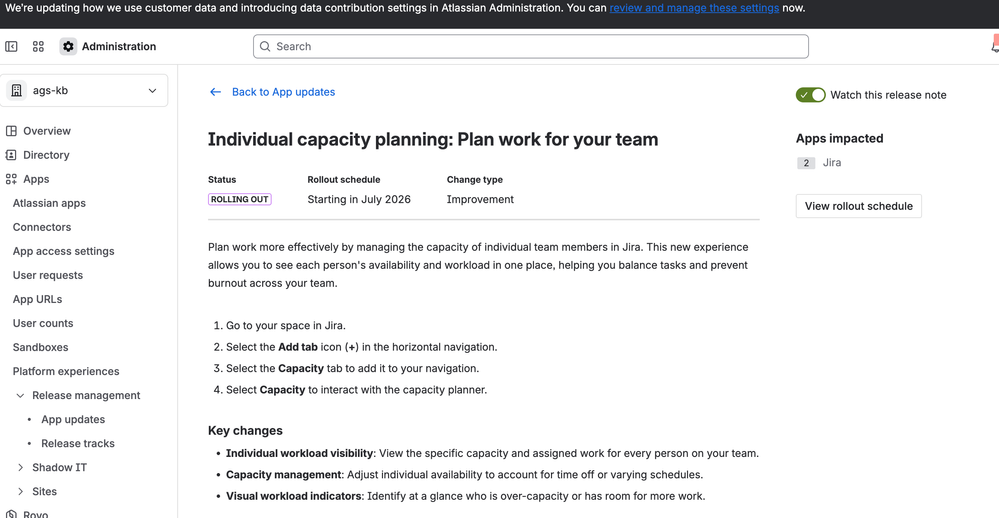
Task: Click the back arrow icon
Action: (x=215, y=92)
